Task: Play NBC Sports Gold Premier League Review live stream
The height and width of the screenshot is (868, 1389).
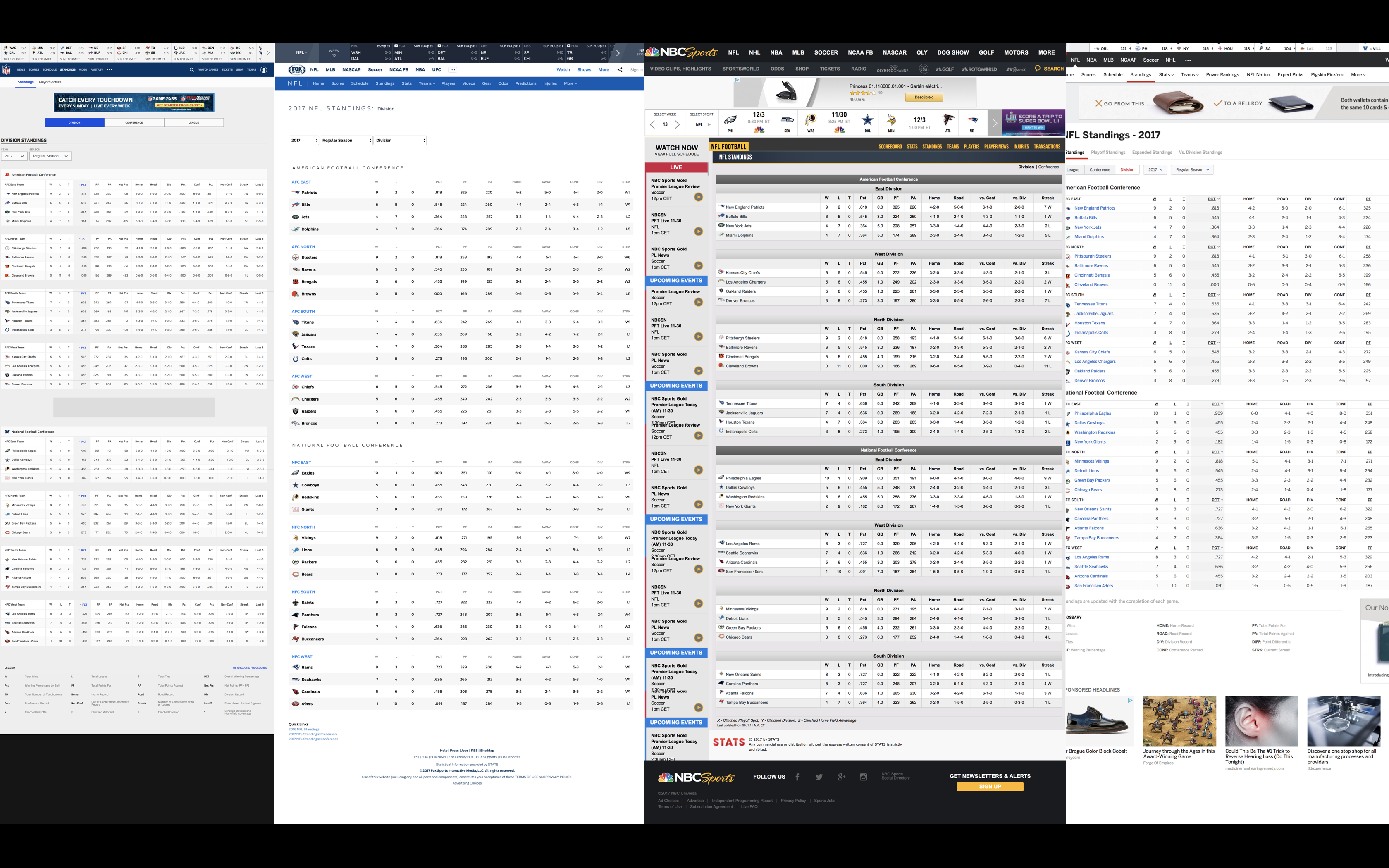Action: click(698, 197)
